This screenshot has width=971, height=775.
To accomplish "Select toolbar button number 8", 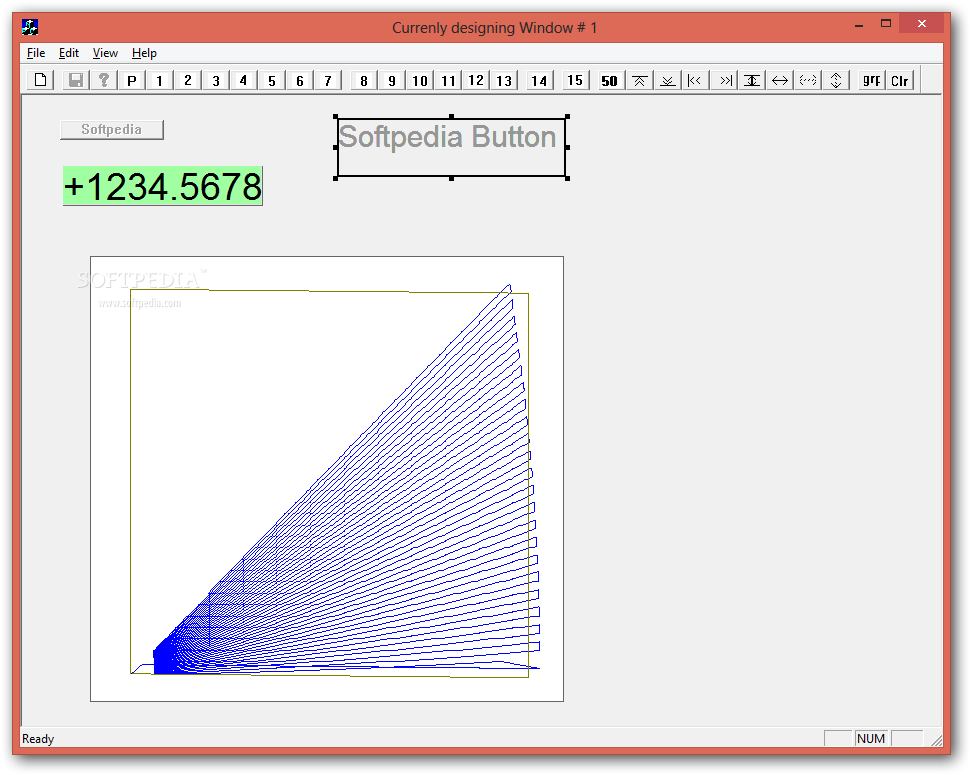I will [x=364, y=80].
